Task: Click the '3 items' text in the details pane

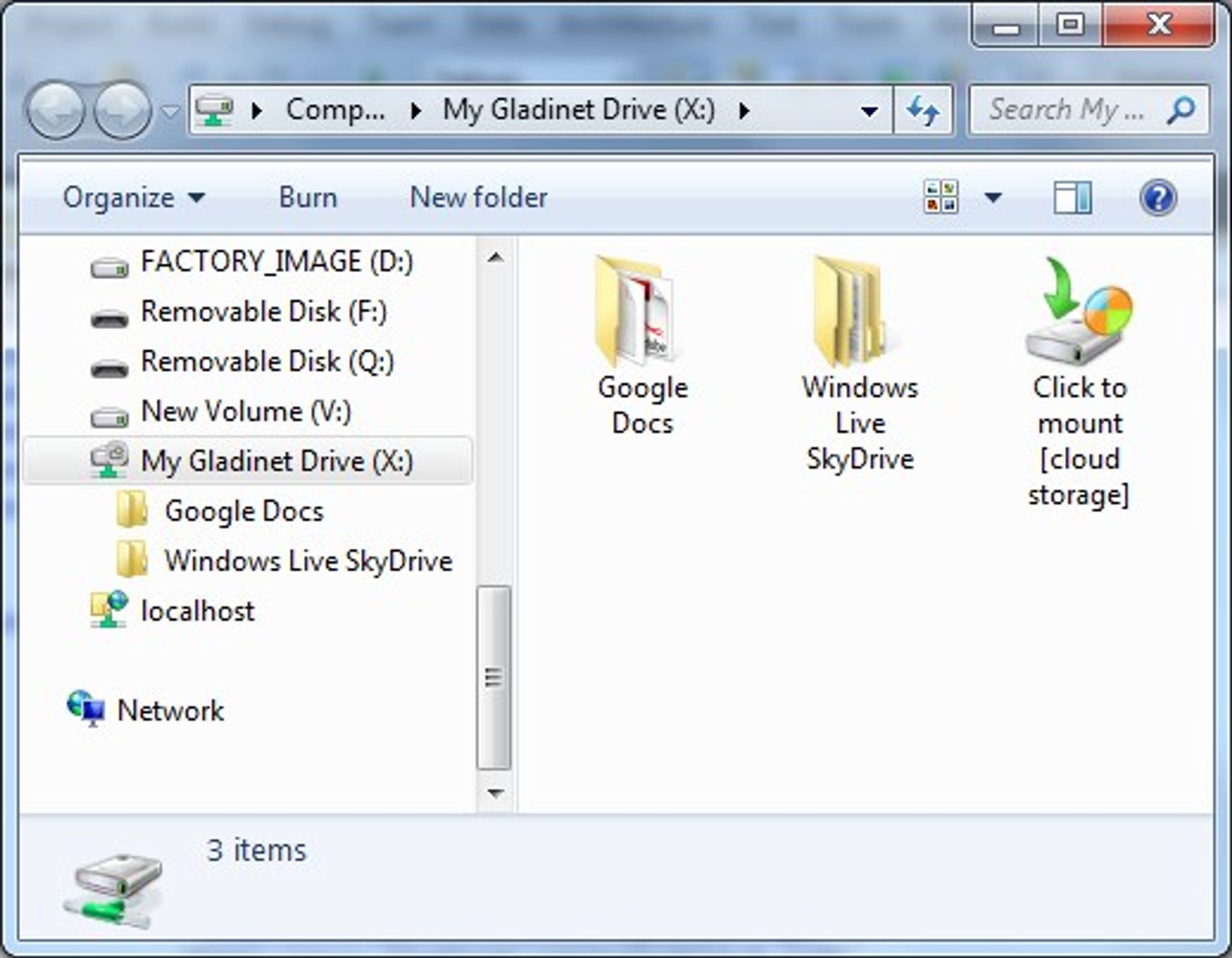Action: [256, 851]
